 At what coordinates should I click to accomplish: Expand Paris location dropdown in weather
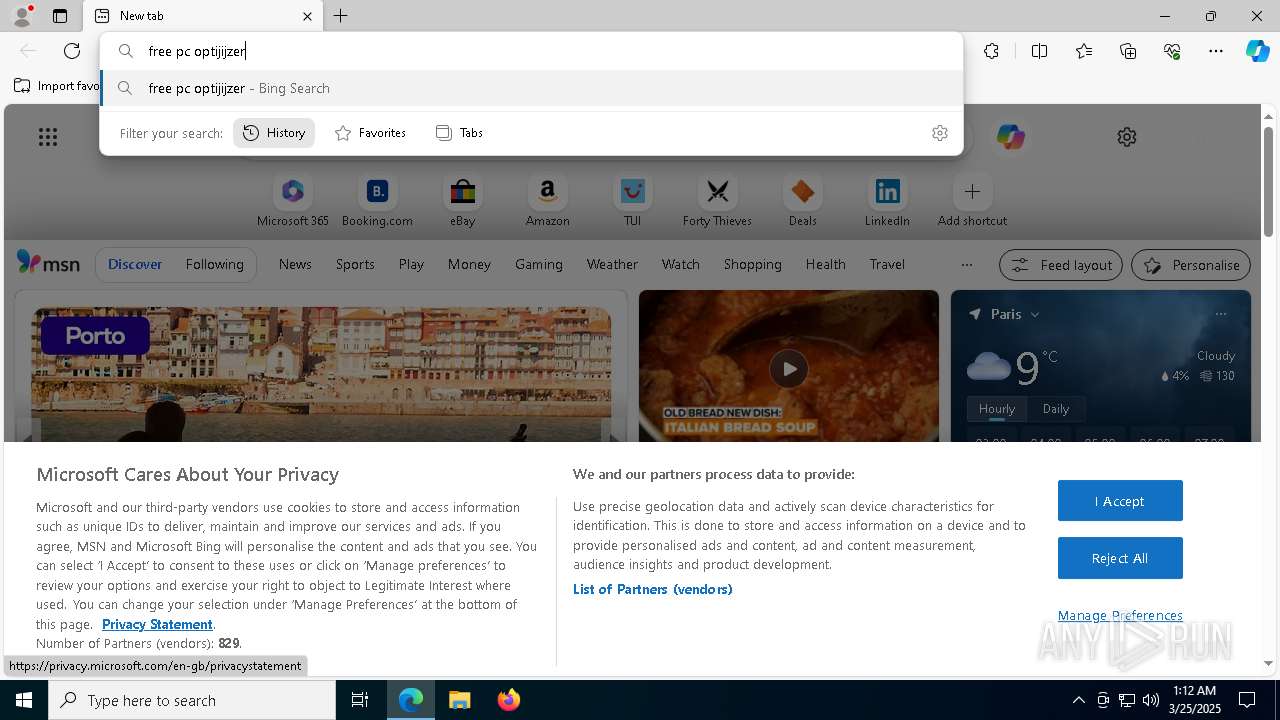click(x=1035, y=314)
